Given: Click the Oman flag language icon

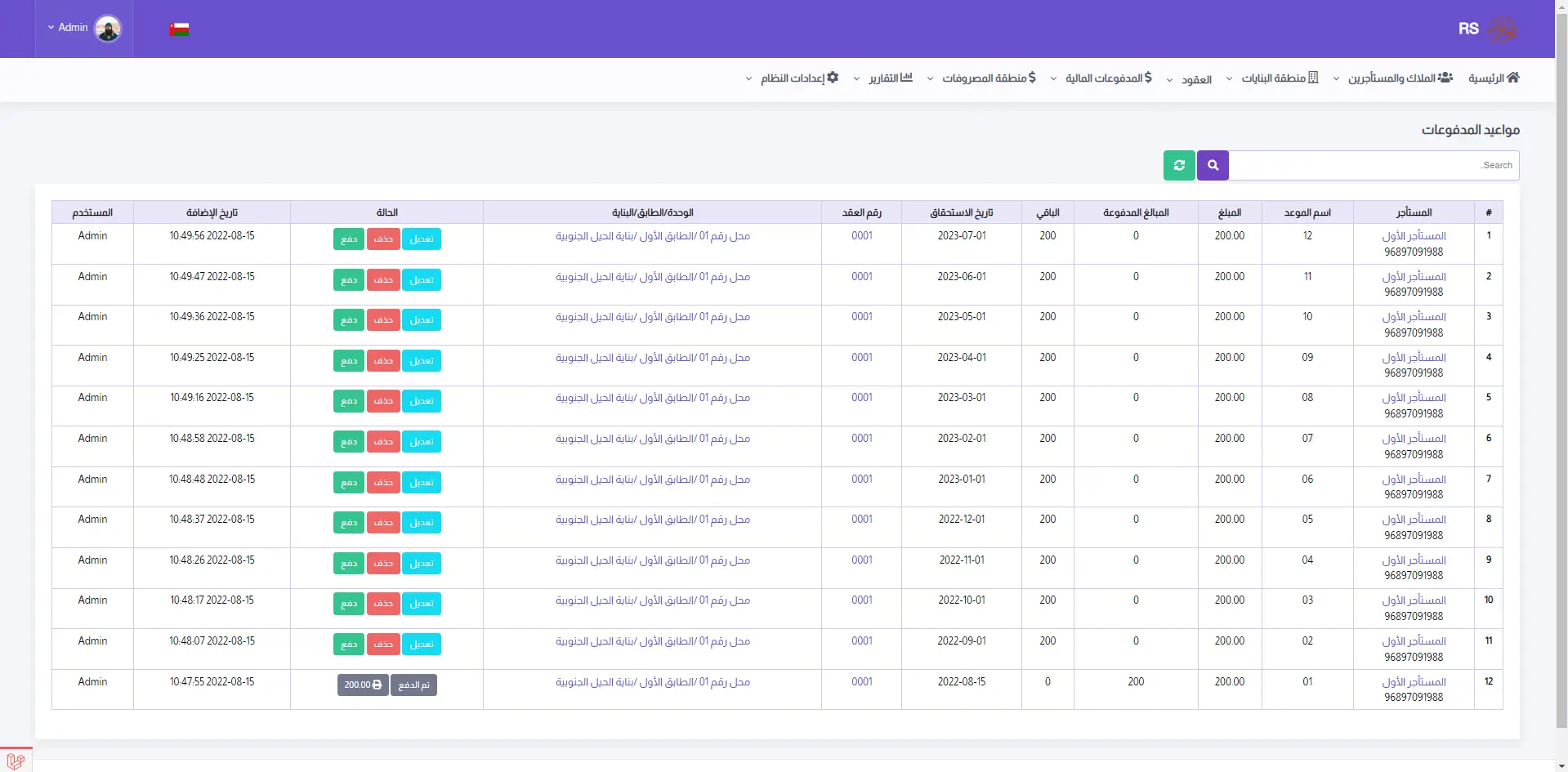Looking at the screenshot, I should [x=179, y=29].
